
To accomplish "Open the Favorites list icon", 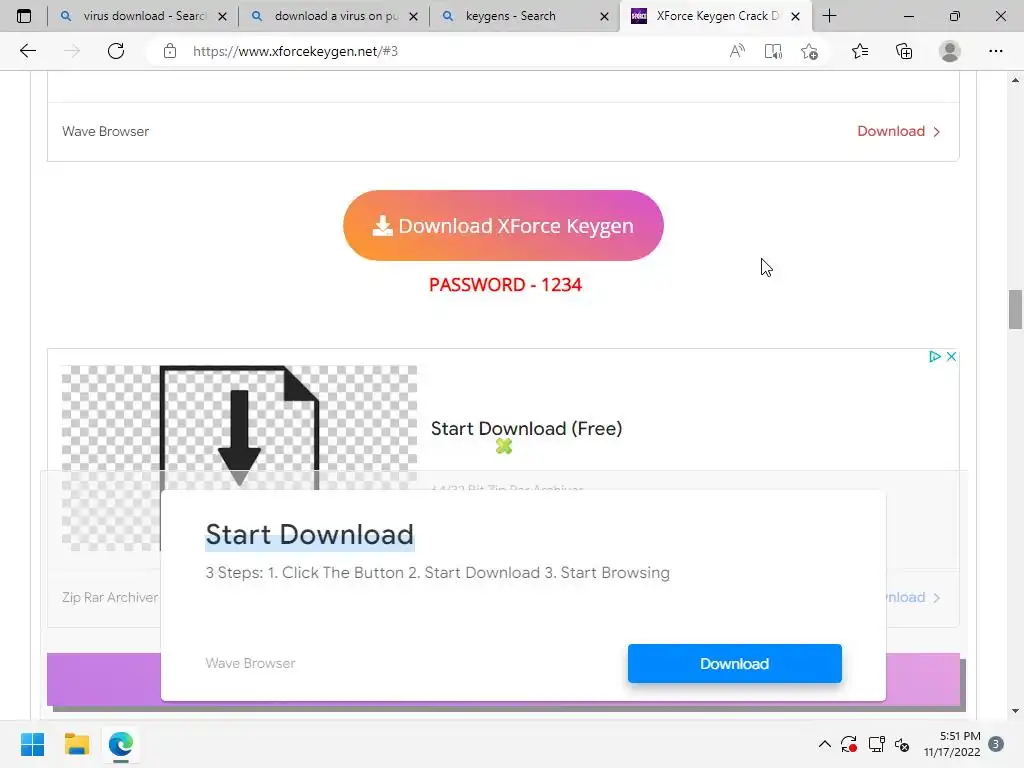I will tap(860, 51).
